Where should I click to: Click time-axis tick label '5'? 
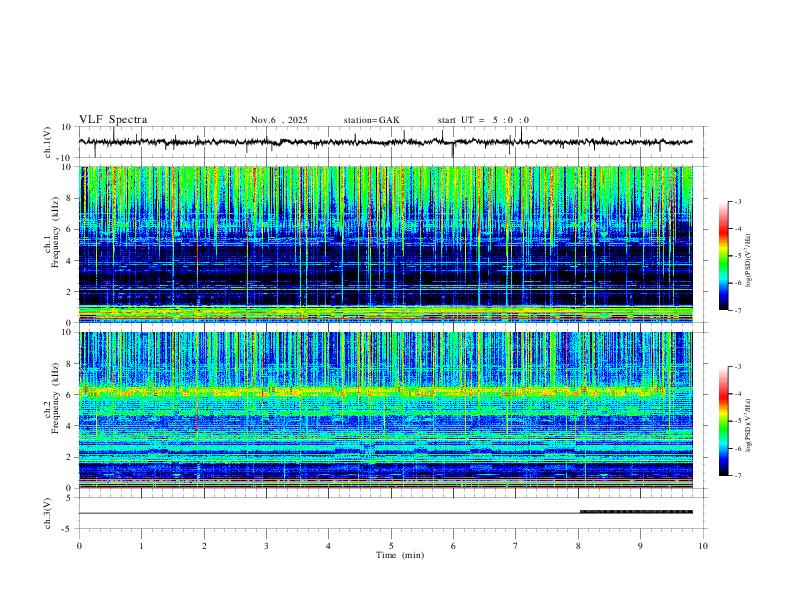[x=391, y=546]
